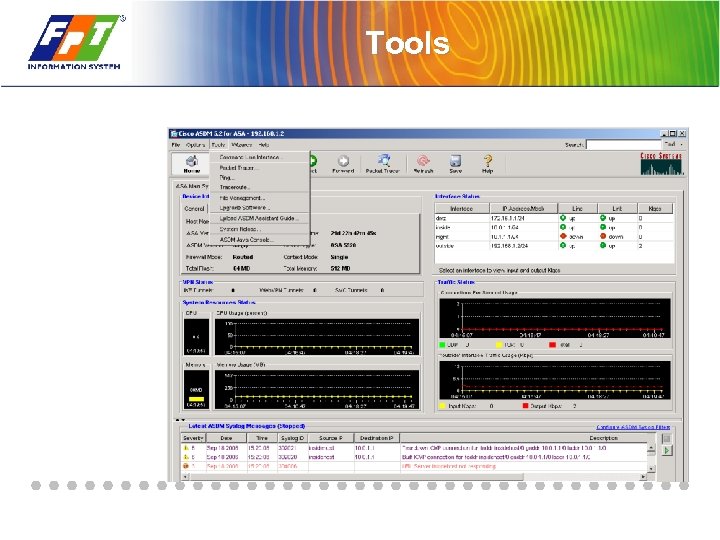Image resolution: width=720 pixels, height=540 pixels.
Task: Open the Packet Tracer toolbar icon
Action: [x=382, y=164]
